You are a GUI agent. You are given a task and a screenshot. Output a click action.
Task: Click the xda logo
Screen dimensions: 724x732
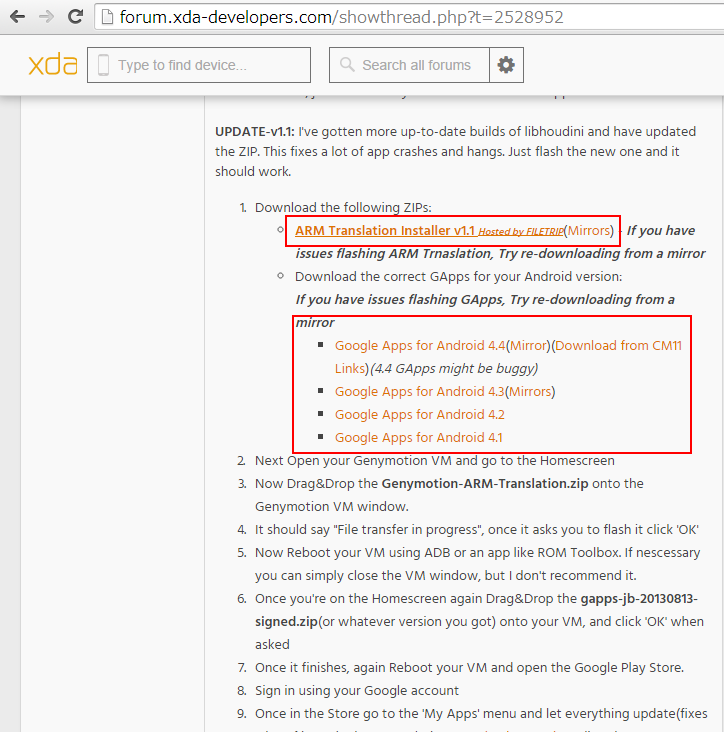53,64
